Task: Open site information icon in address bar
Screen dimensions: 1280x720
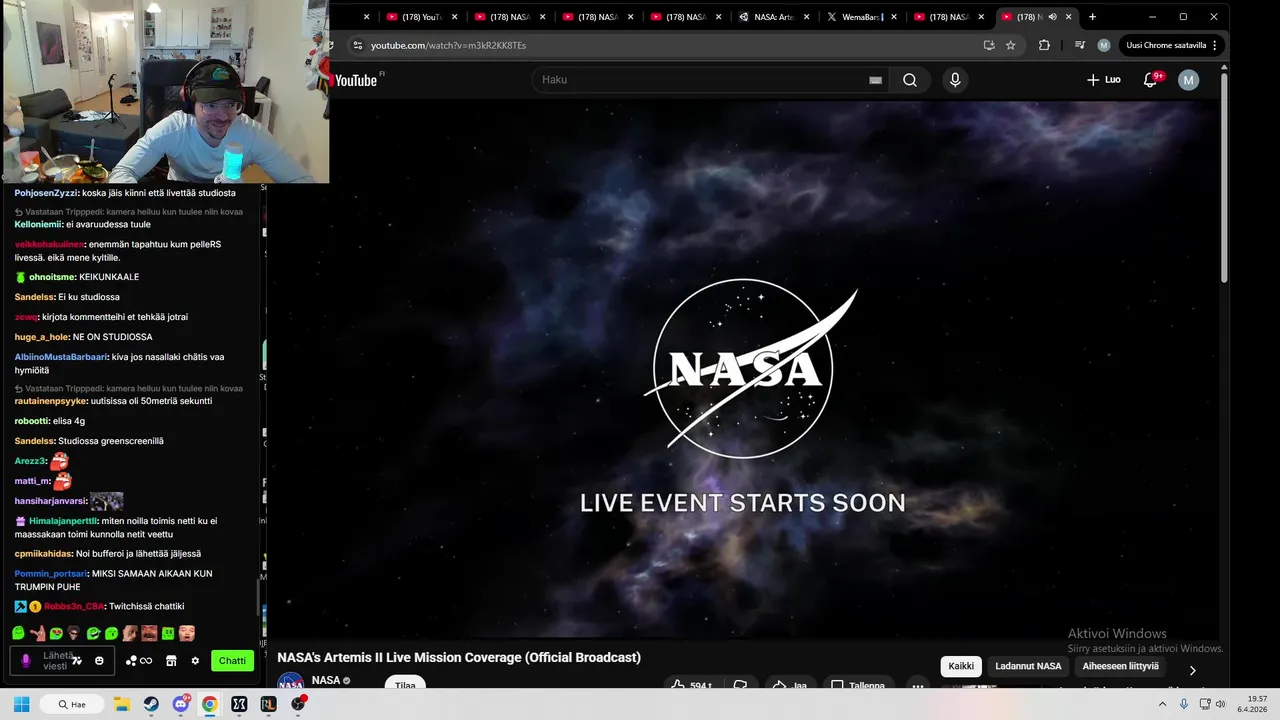Action: pos(357,45)
